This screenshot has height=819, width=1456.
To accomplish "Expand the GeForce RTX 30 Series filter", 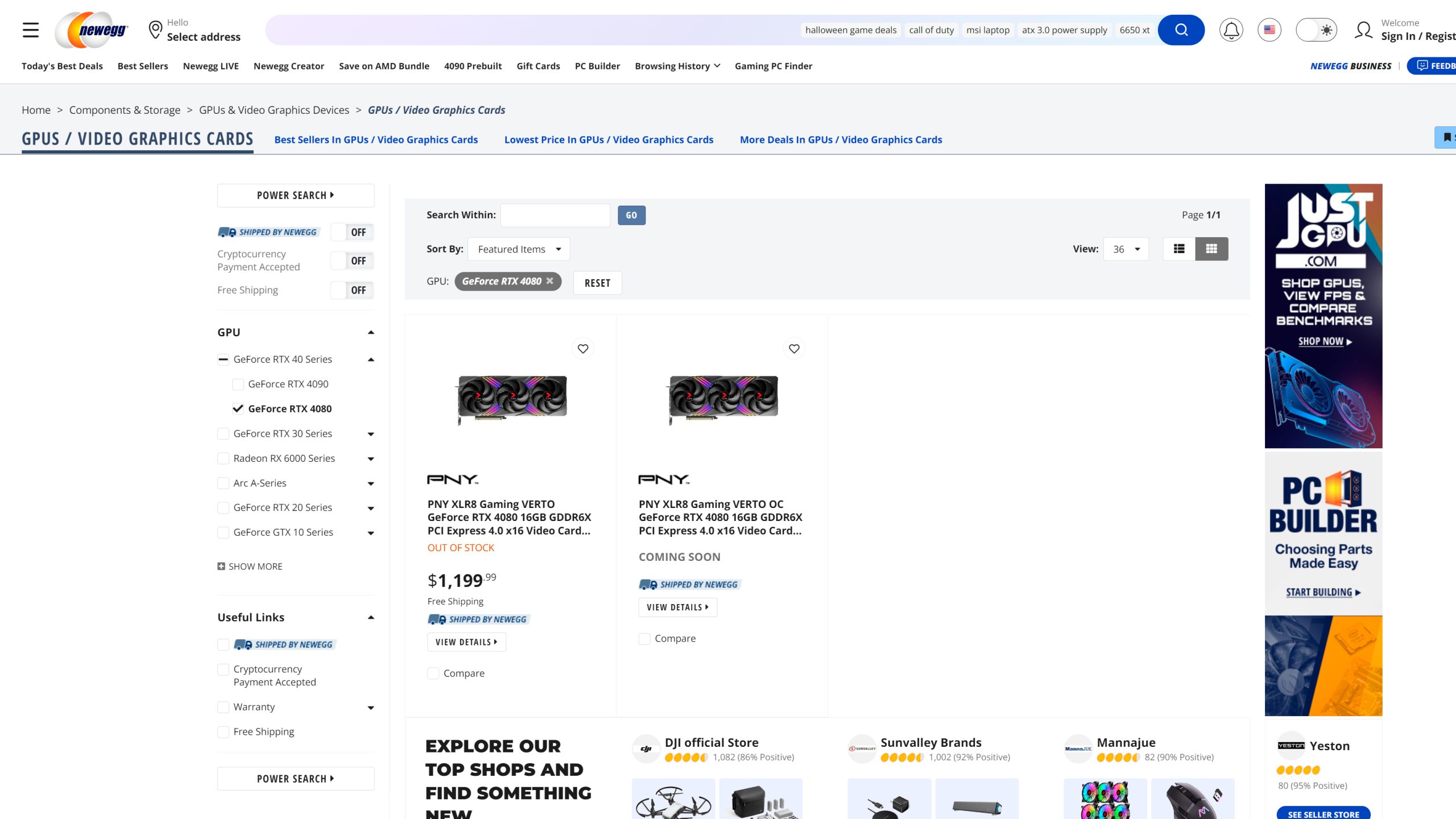I will (371, 434).
